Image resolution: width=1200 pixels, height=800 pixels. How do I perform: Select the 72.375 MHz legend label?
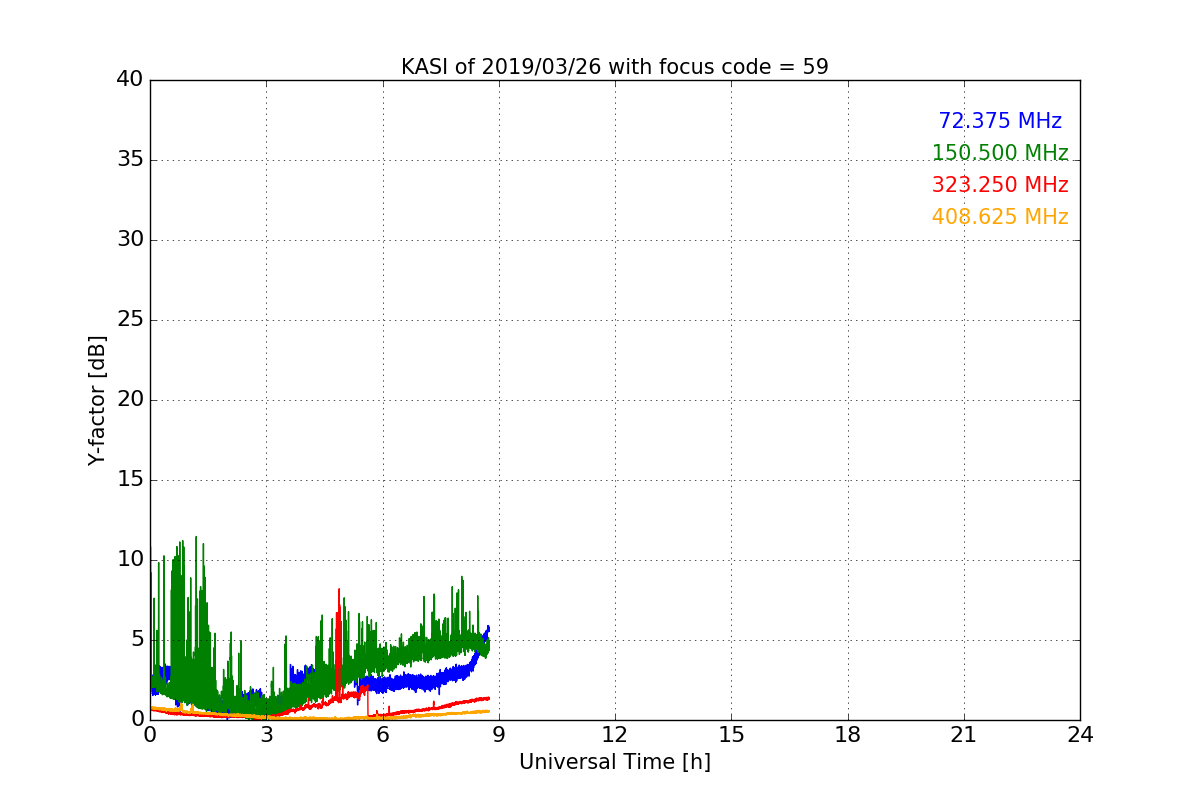coord(1000,121)
